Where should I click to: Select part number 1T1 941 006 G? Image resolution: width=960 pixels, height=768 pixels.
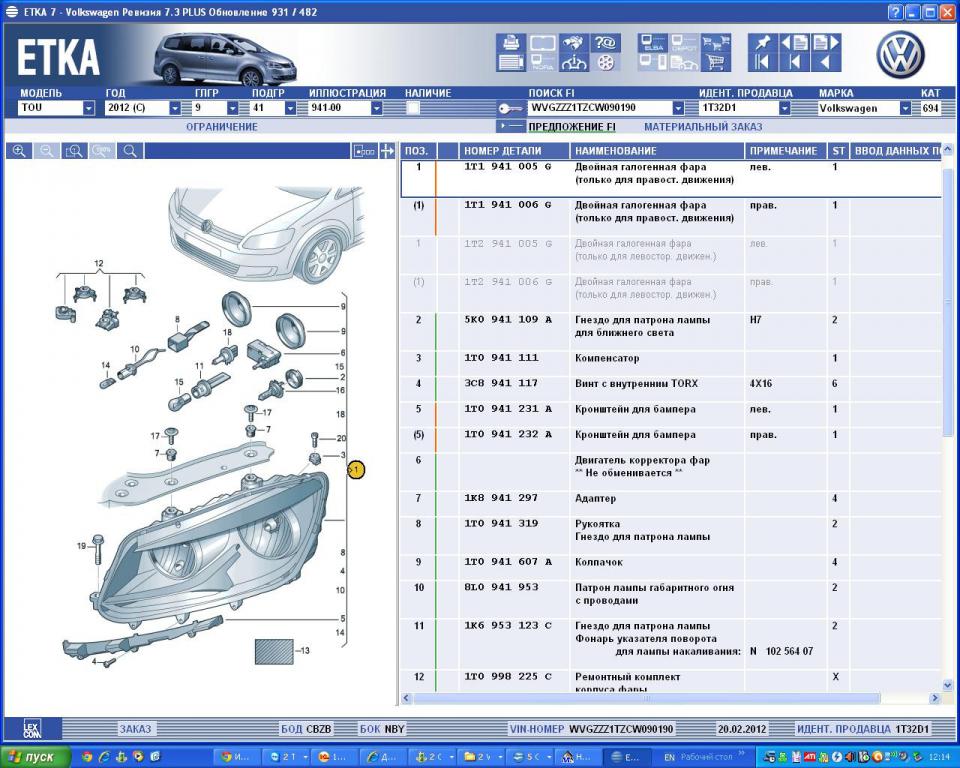(508, 205)
